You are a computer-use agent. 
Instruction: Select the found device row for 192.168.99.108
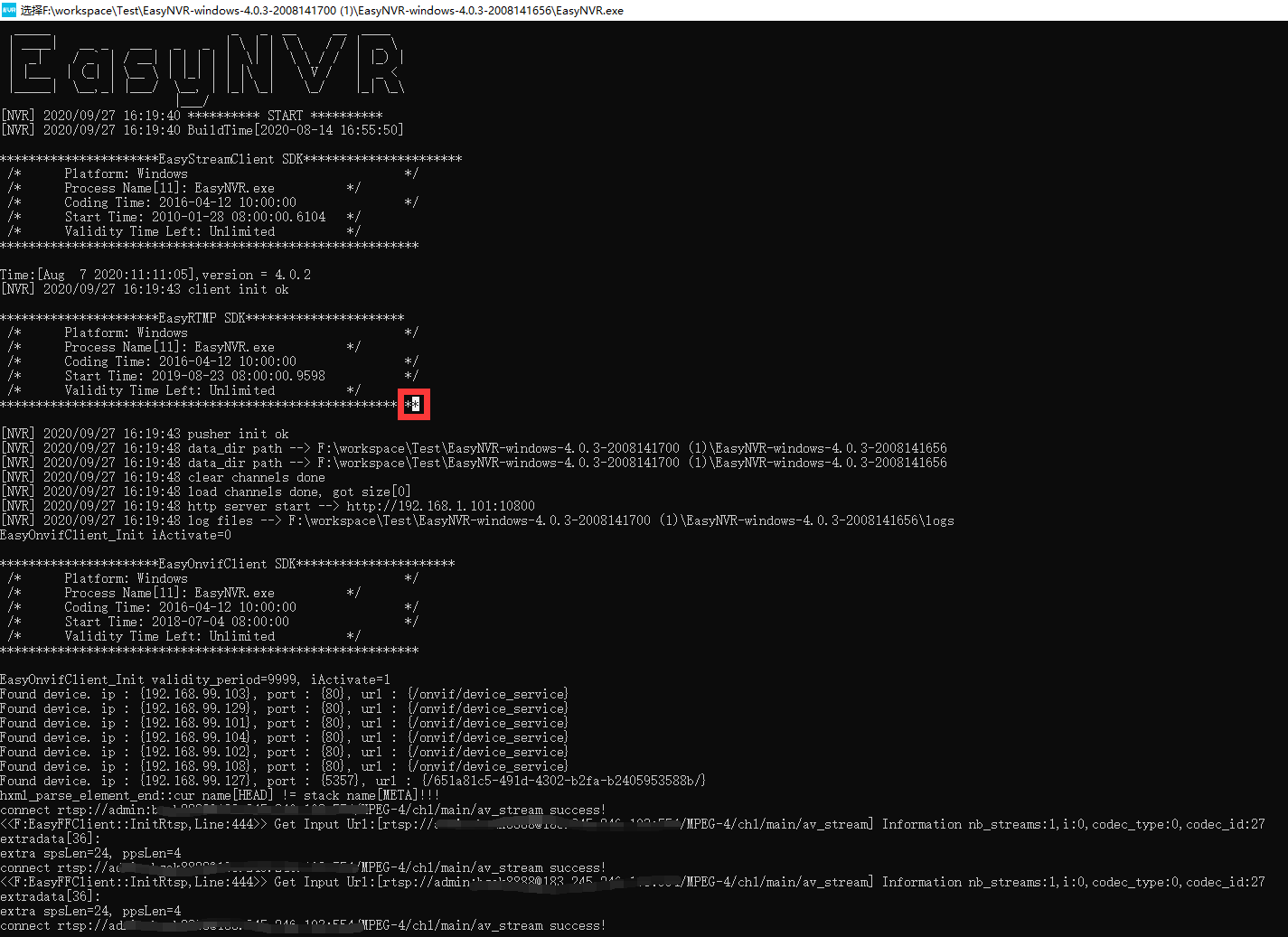[284, 766]
